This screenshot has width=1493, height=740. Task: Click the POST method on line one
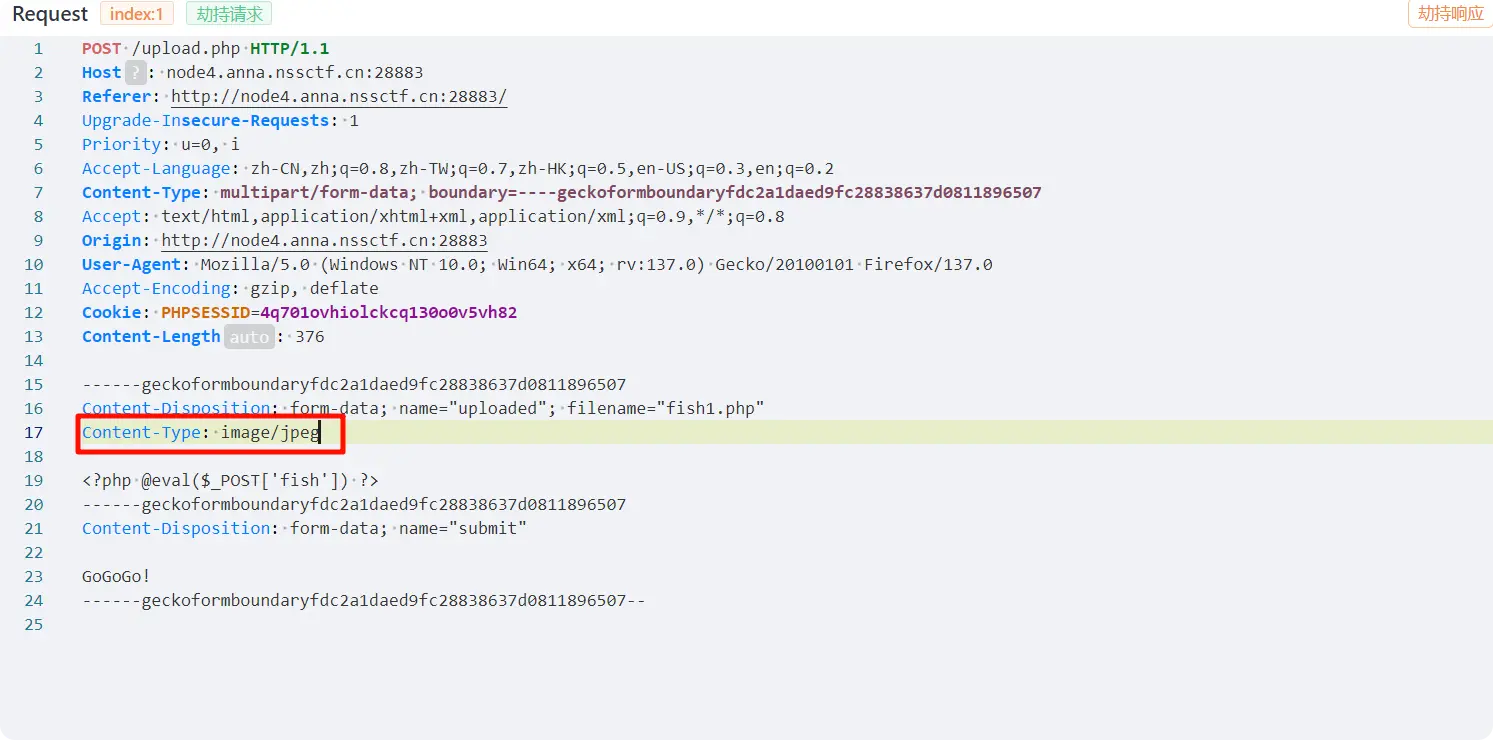tap(101, 48)
